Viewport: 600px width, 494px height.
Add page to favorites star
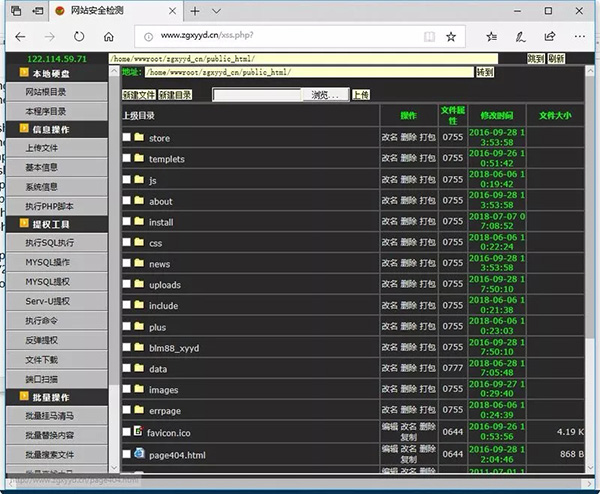[451, 37]
